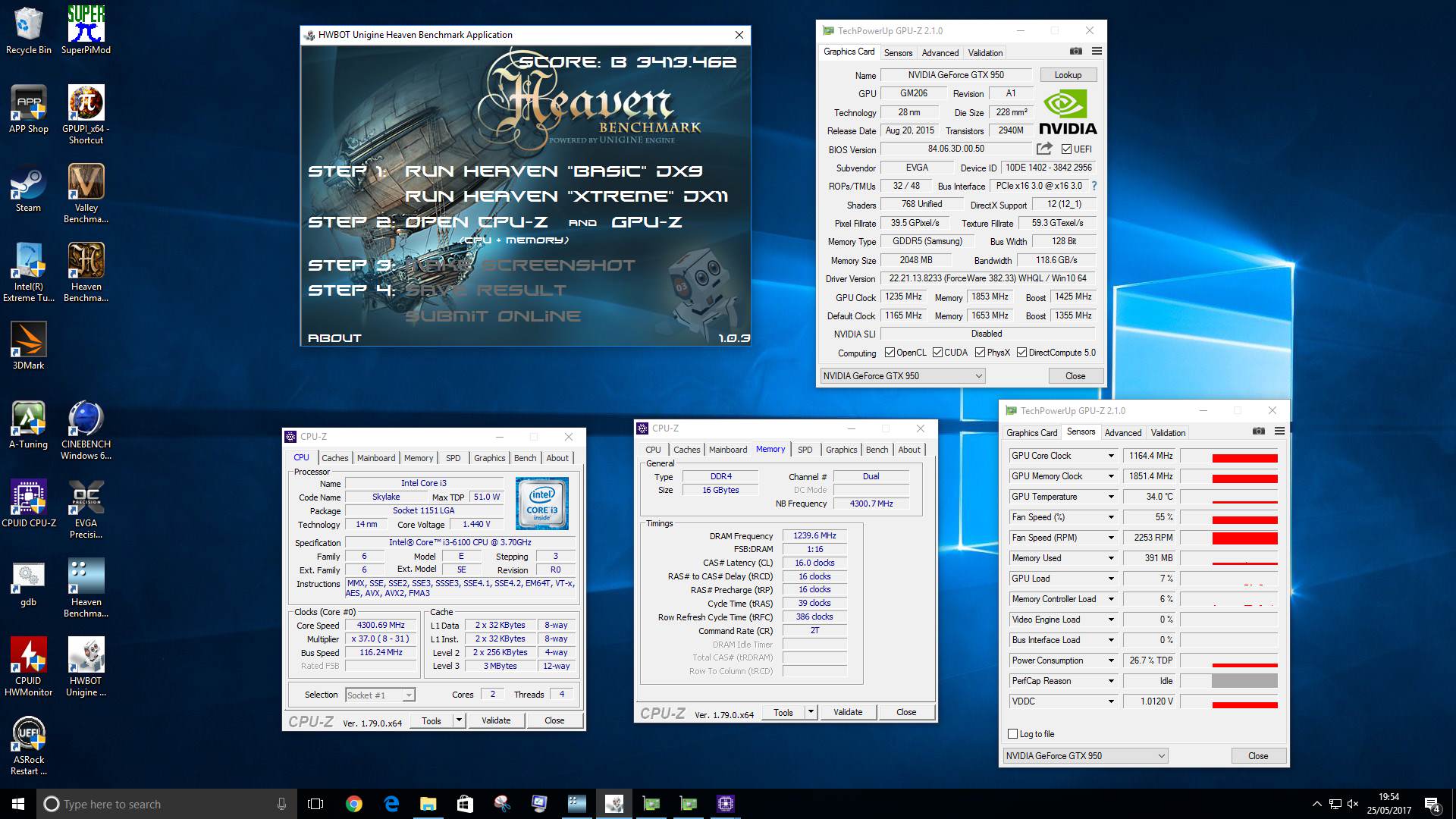Click the GPU Core Clock sensor graph
Image resolution: width=1456 pixels, height=819 pixels.
pos(1229,456)
